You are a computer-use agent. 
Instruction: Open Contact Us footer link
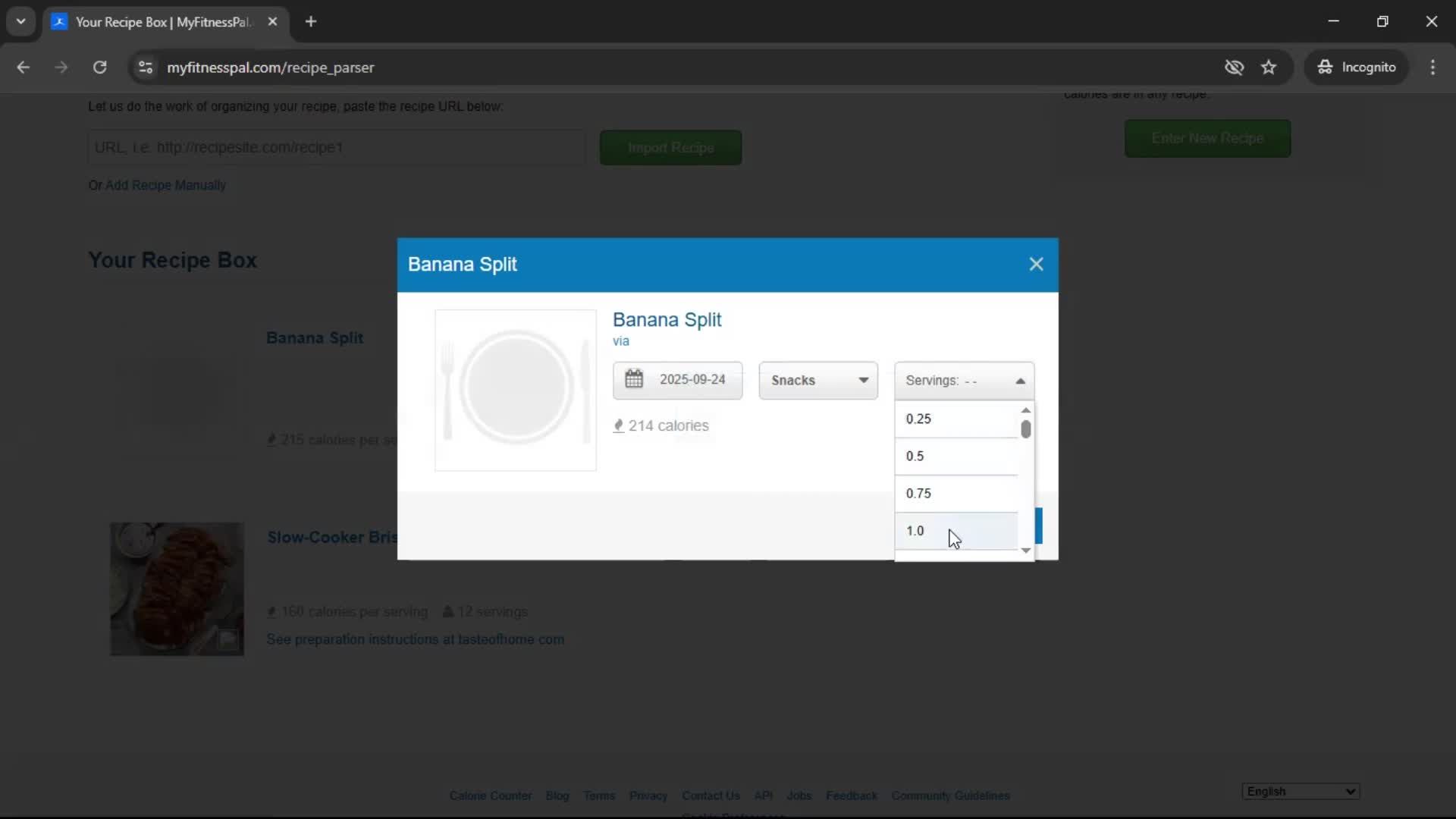click(711, 795)
